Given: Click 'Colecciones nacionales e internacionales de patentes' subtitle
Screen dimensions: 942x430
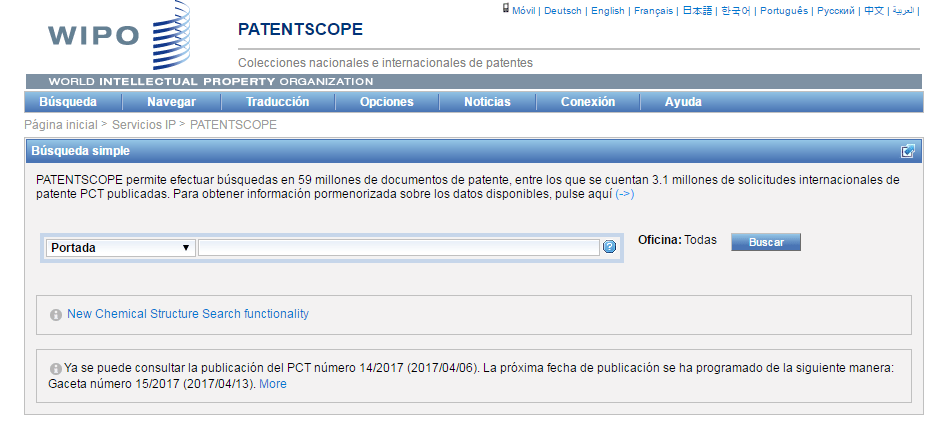Looking at the screenshot, I should [385, 62].
